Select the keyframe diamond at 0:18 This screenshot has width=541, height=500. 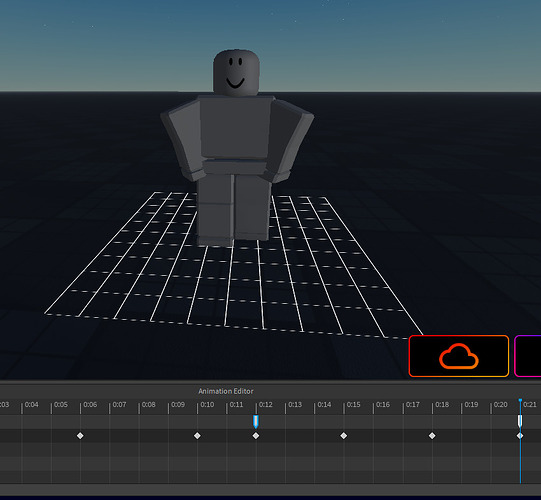(432, 435)
